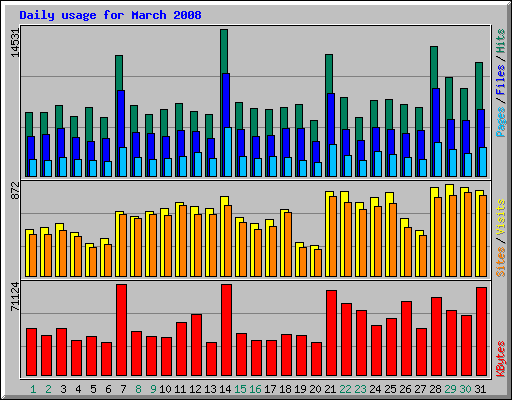
Task: Click day label 23
Action: [360, 389]
